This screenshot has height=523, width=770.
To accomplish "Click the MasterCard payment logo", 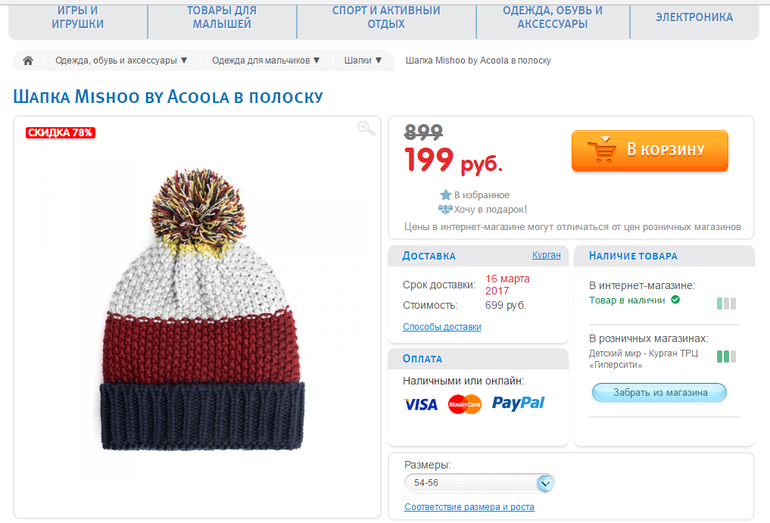I will pyautogui.click(x=465, y=404).
